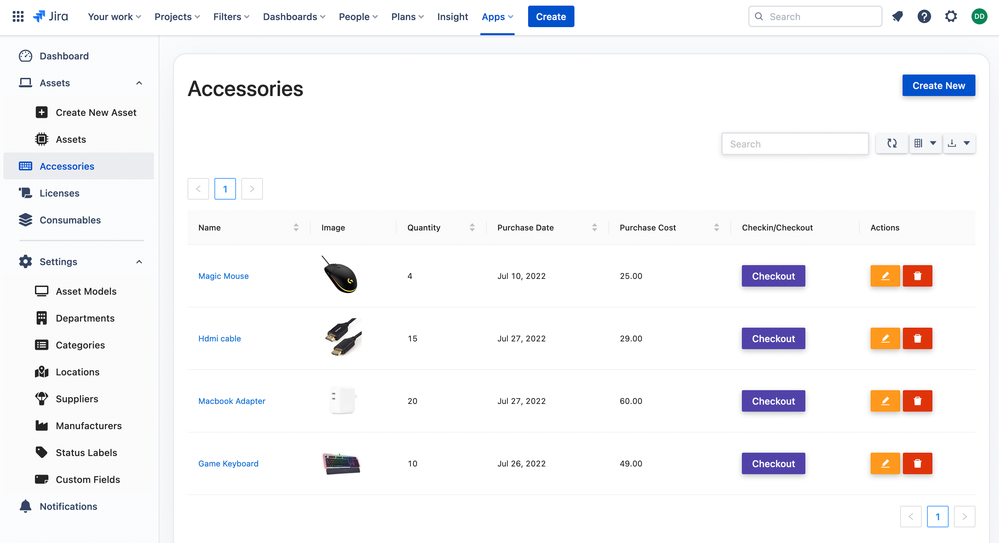The height and width of the screenshot is (543, 999).
Task: Edit the Macbook Adapter accessory
Action: [x=885, y=401]
